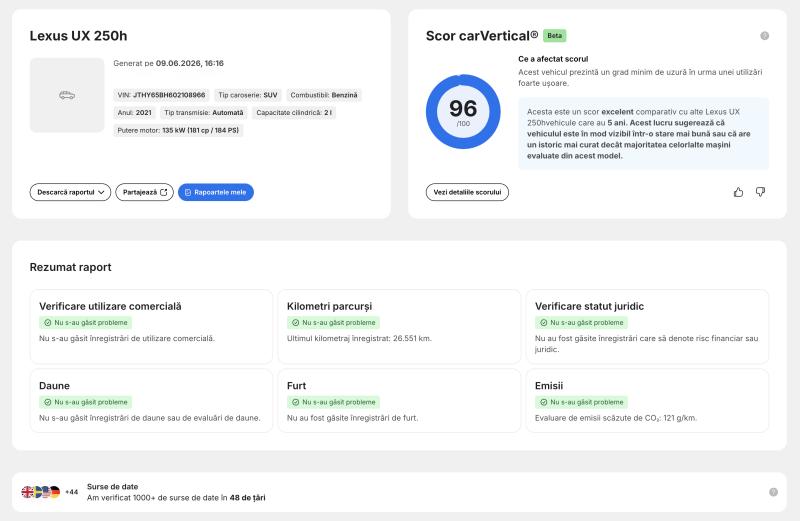The height and width of the screenshot is (521, 800).
Task: Click the Putere motor chip
Action: (178, 131)
